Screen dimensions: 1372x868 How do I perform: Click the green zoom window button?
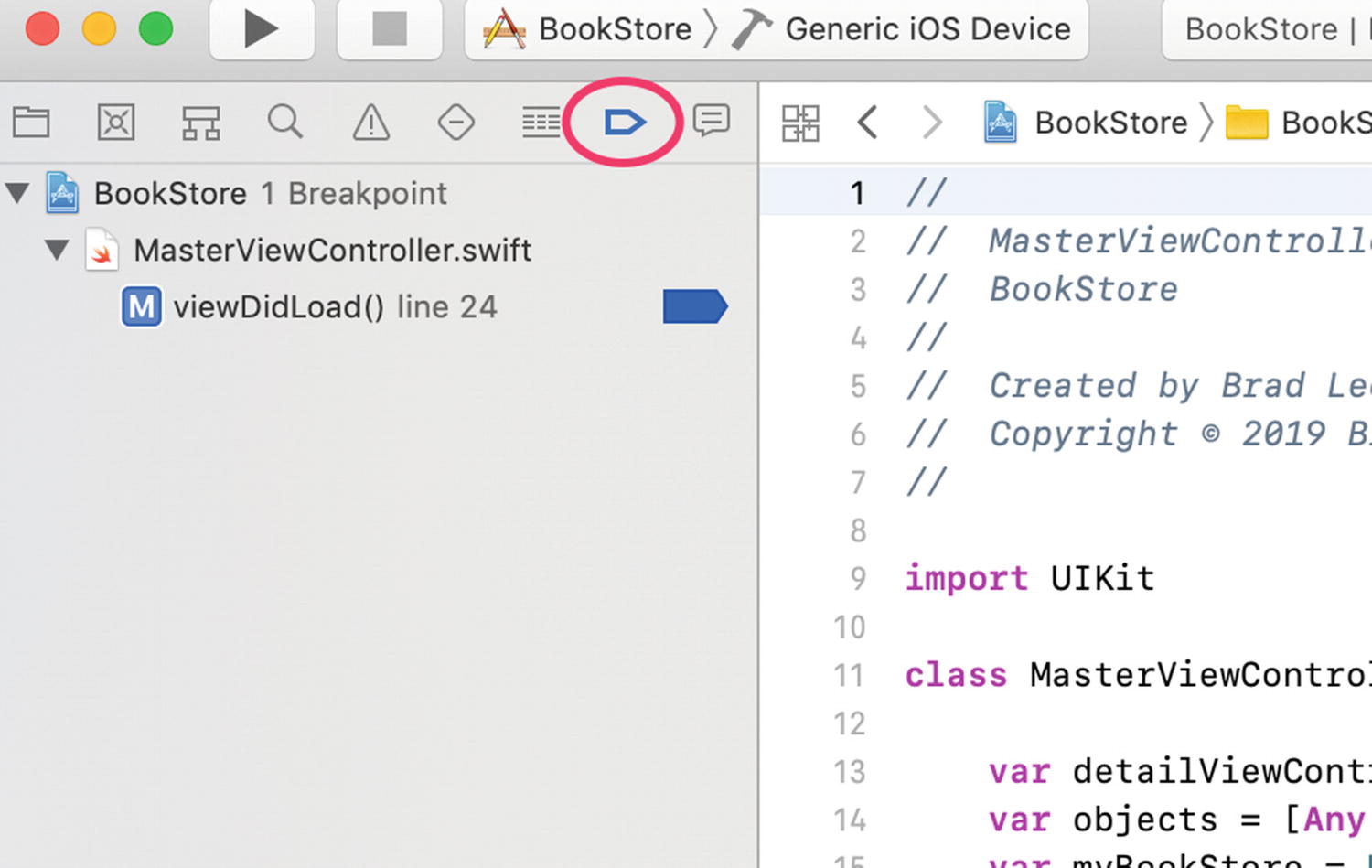155,28
